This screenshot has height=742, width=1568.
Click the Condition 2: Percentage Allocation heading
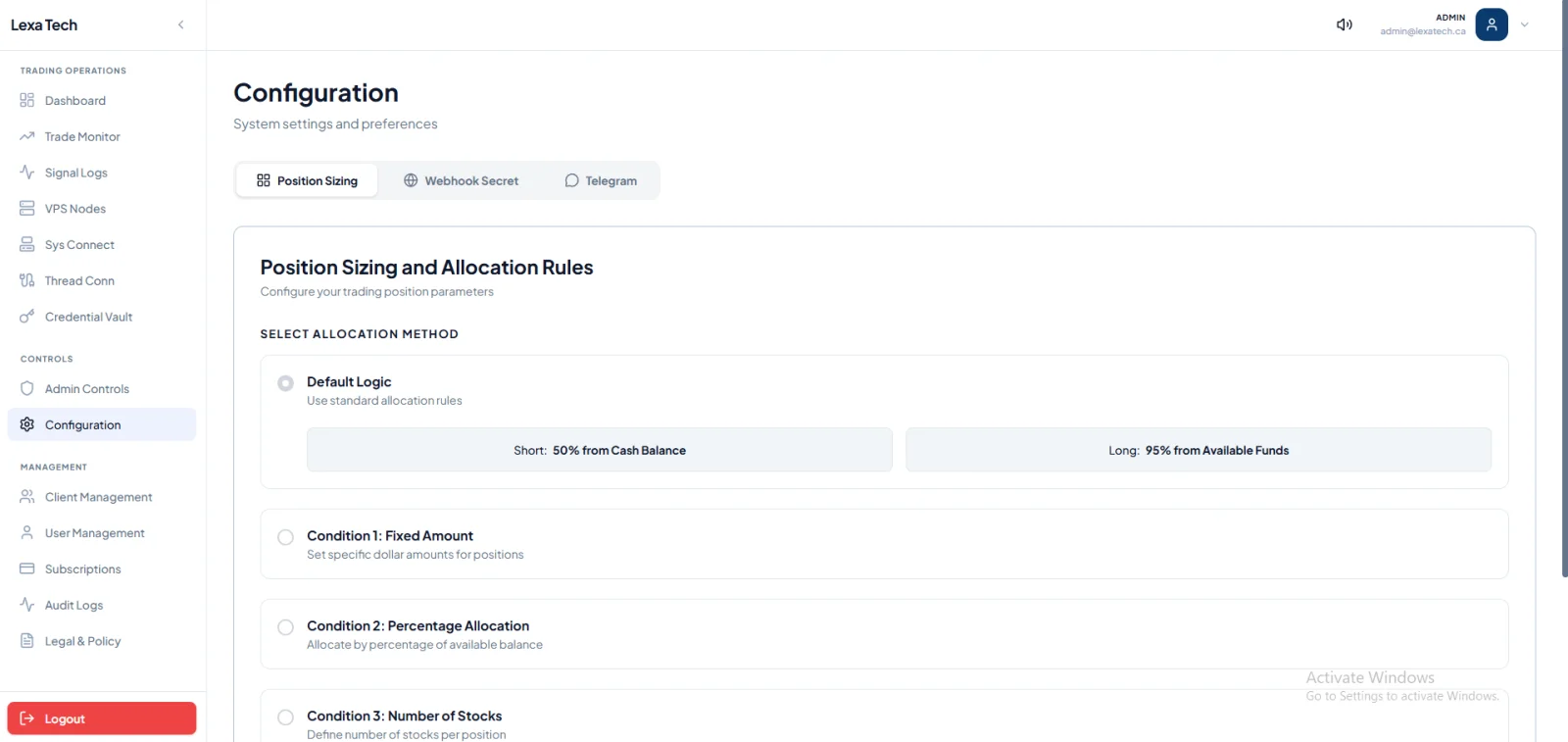417,625
